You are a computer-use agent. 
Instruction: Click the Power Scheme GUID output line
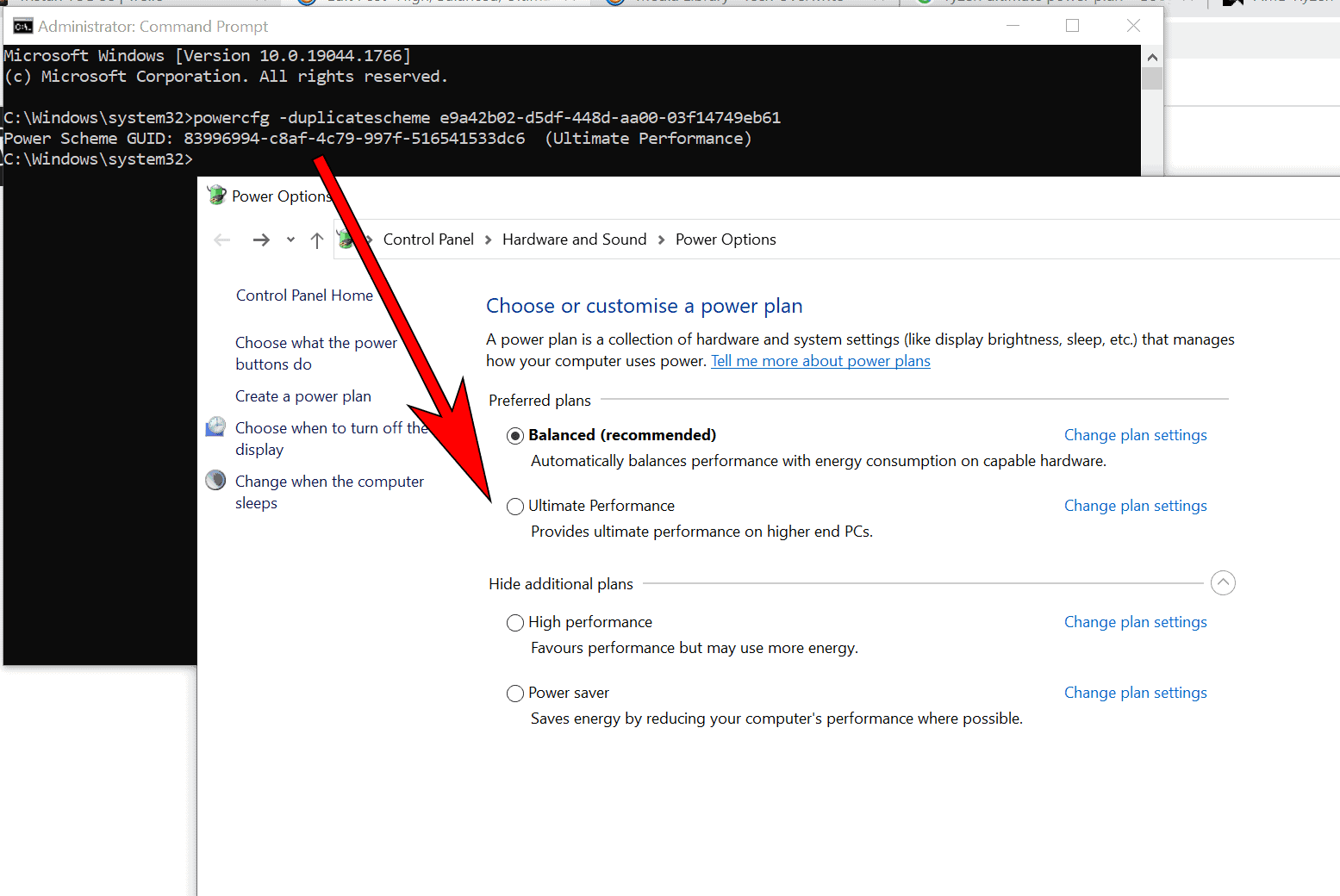[377, 139]
